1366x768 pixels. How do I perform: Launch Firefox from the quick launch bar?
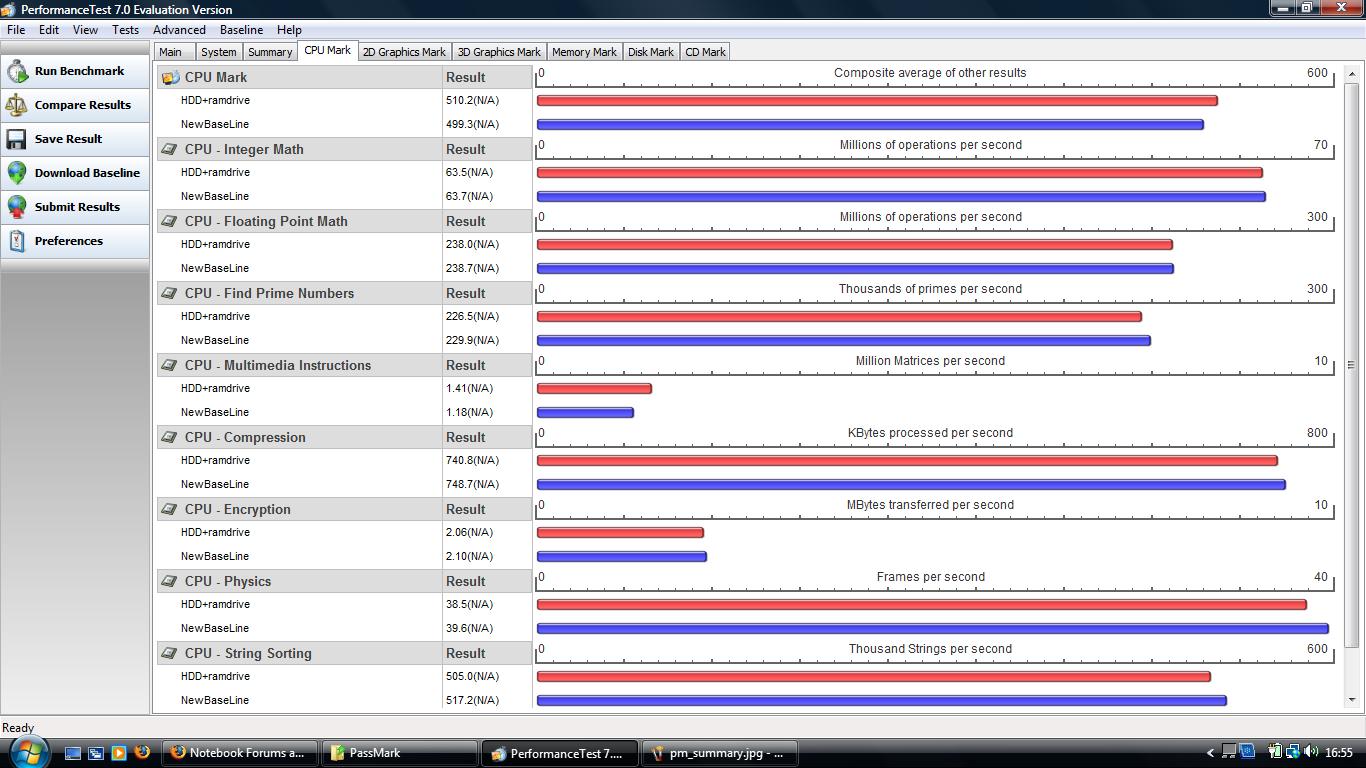[142, 752]
